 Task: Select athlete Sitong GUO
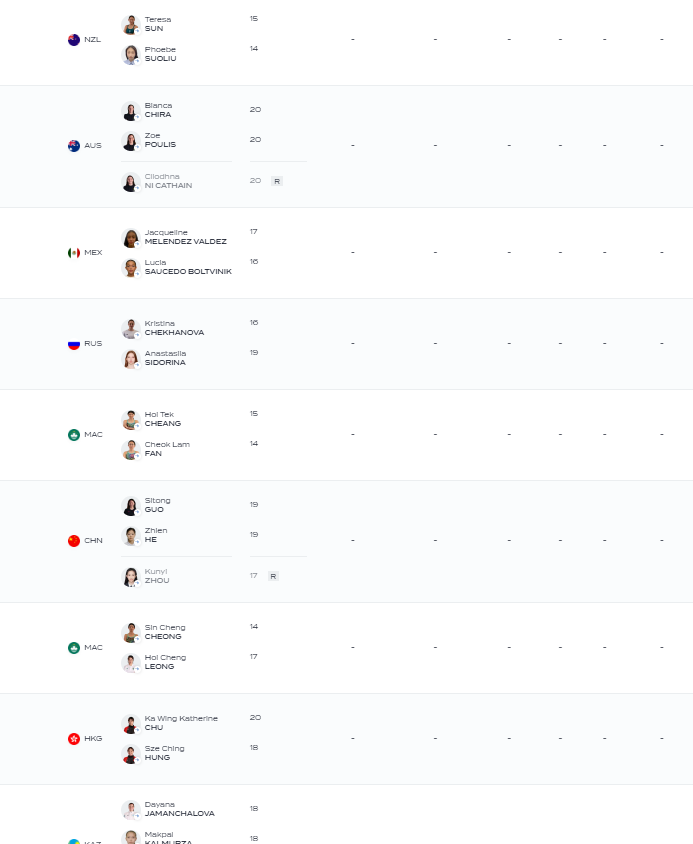click(157, 505)
